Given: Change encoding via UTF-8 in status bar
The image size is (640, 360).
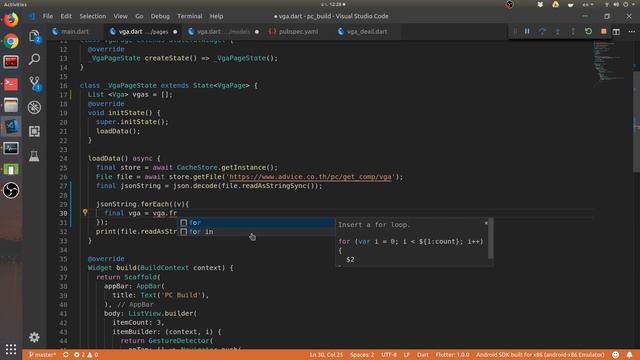Looking at the screenshot, I should 389,355.
